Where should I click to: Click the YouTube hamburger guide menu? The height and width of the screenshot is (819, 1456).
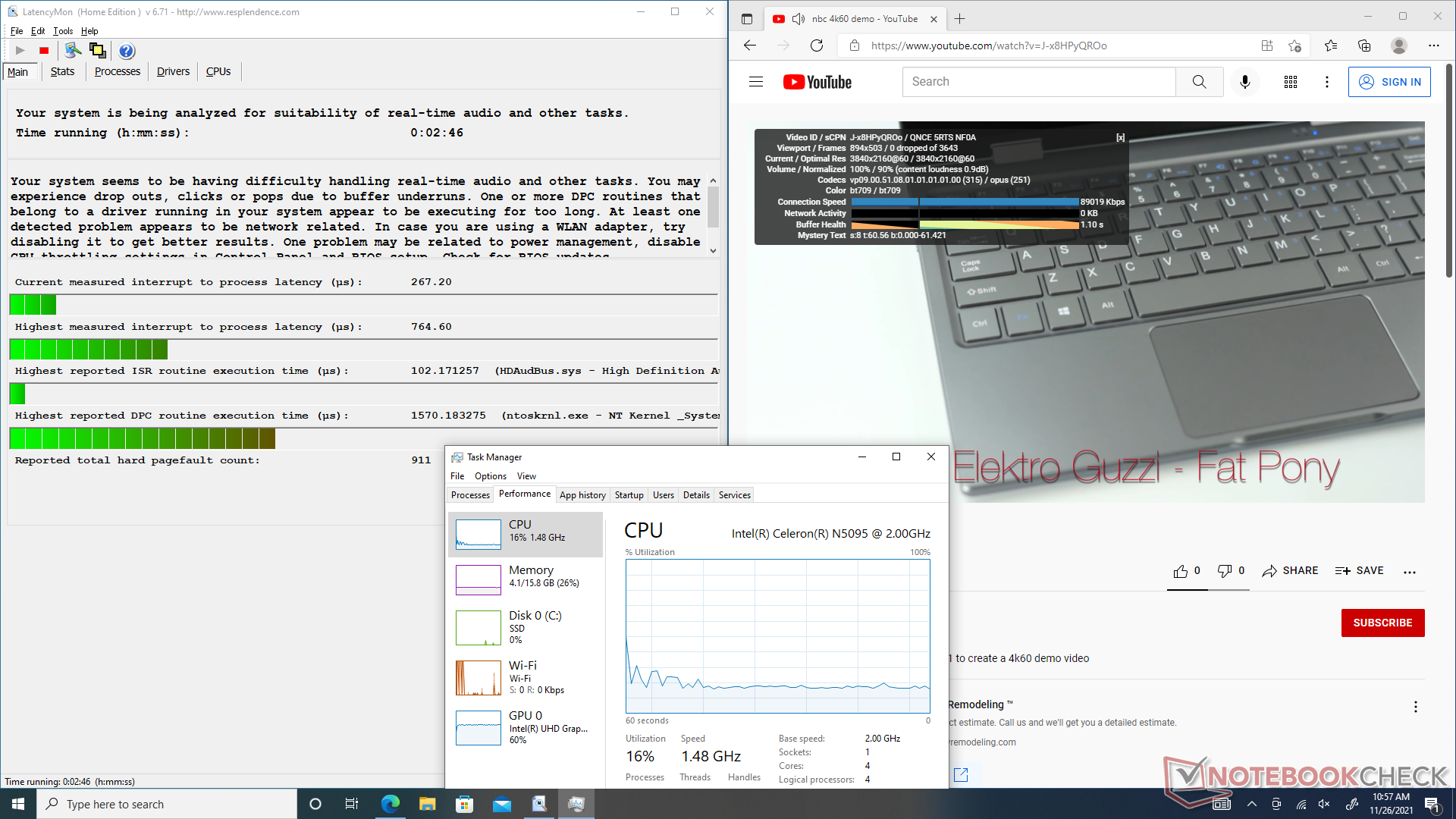click(x=755, y=82)
